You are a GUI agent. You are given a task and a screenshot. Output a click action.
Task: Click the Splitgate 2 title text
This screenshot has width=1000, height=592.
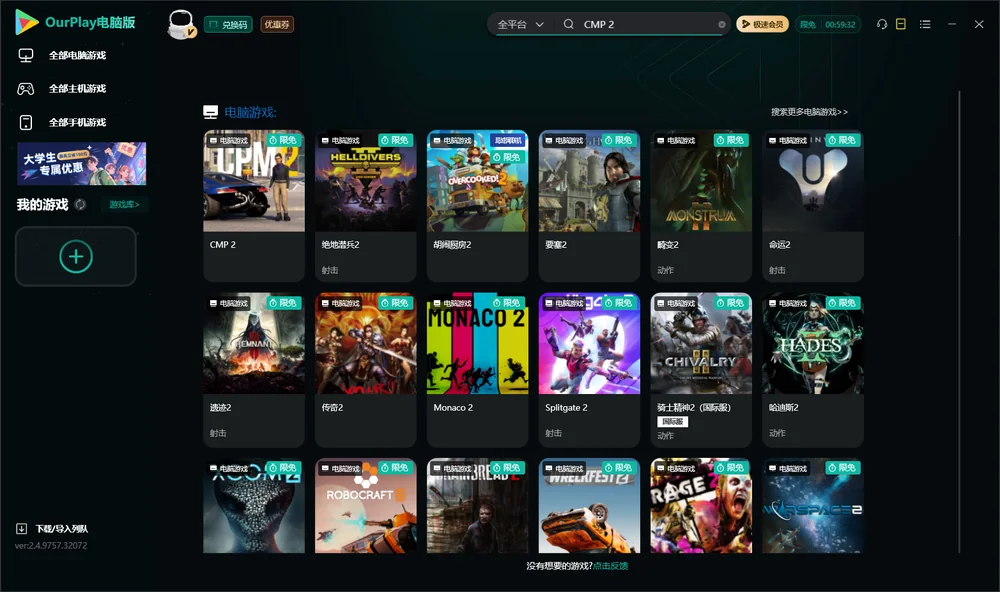tap(566, 408)
